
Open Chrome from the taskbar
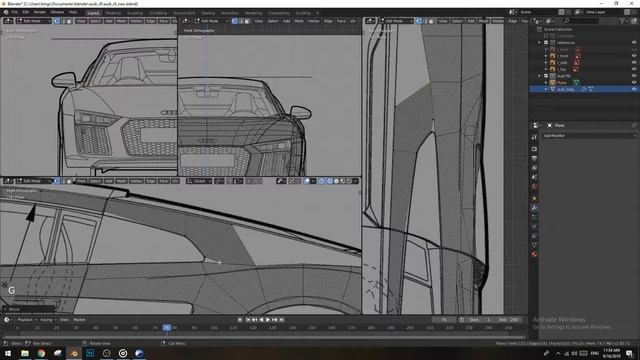[41, 353]
